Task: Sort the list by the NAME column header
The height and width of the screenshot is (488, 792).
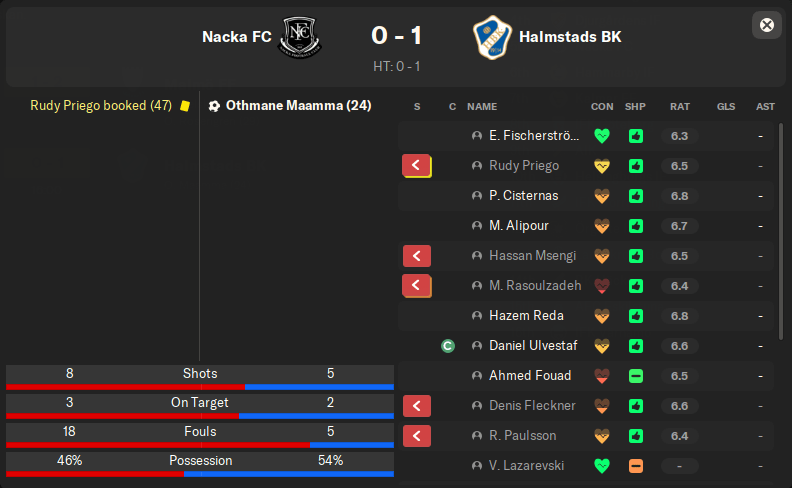Action: pyautogui.click(x=482, y=106)
